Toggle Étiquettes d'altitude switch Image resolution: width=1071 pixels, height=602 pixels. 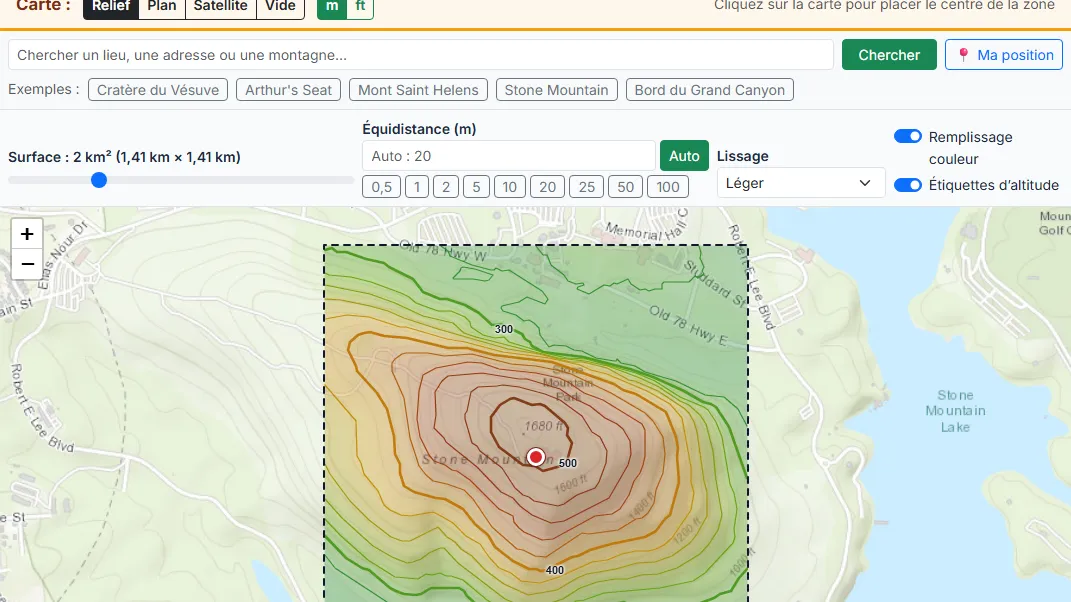click(x=908, y=185)
